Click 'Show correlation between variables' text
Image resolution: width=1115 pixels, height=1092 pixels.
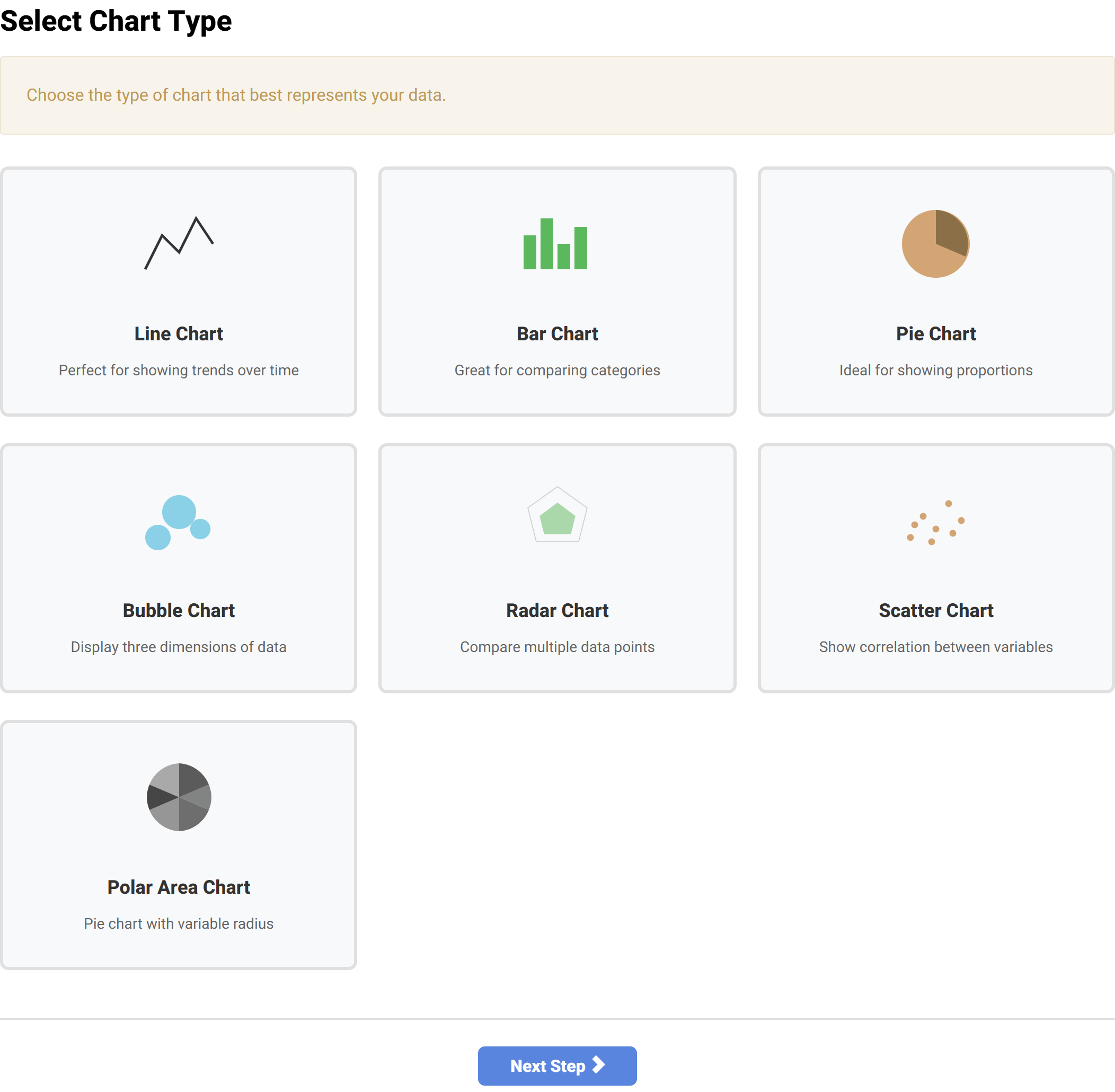[x=935, y=647]
